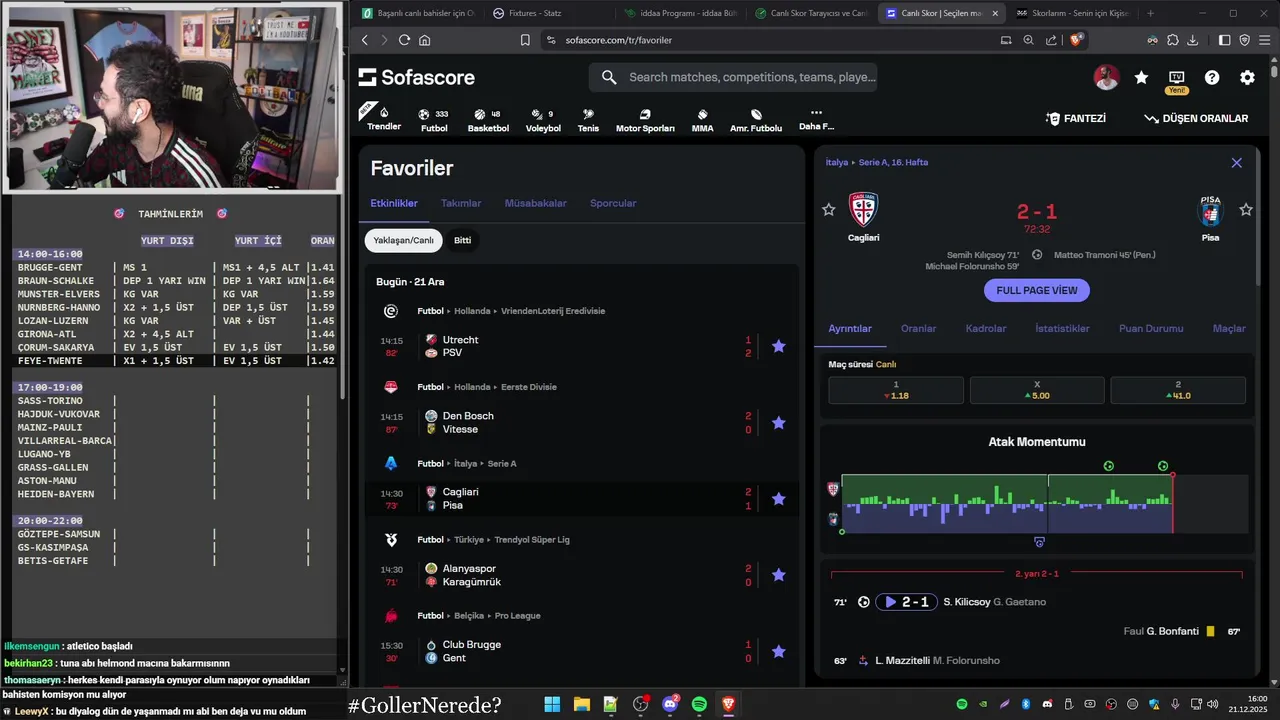The image size is (1280, 720).
Task: Open the Brave Shields icon
Action: point(1076,40)
